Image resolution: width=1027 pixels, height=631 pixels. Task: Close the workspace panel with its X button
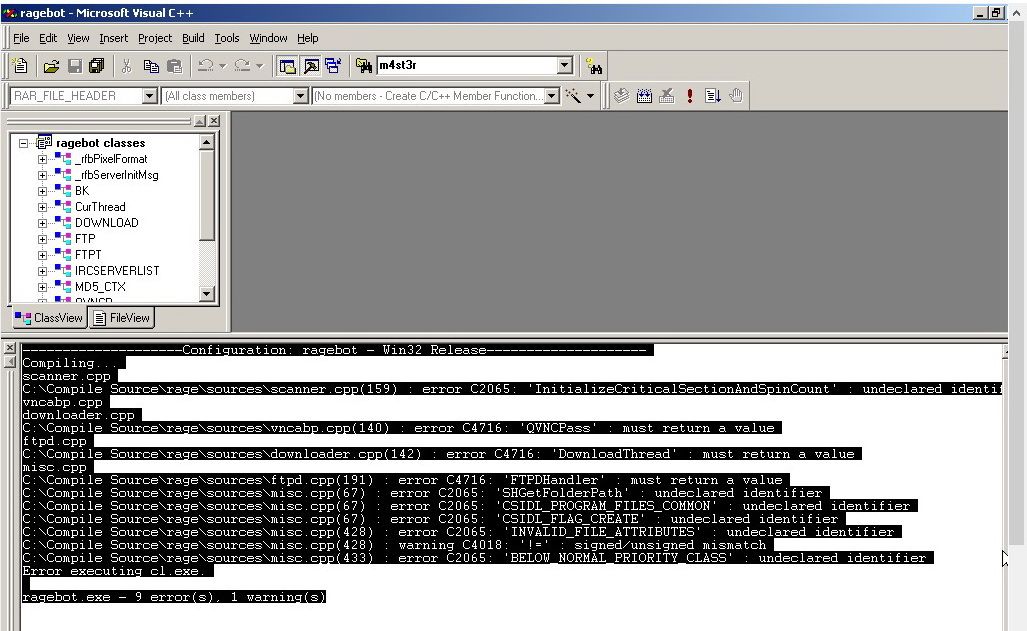[214, 121]
